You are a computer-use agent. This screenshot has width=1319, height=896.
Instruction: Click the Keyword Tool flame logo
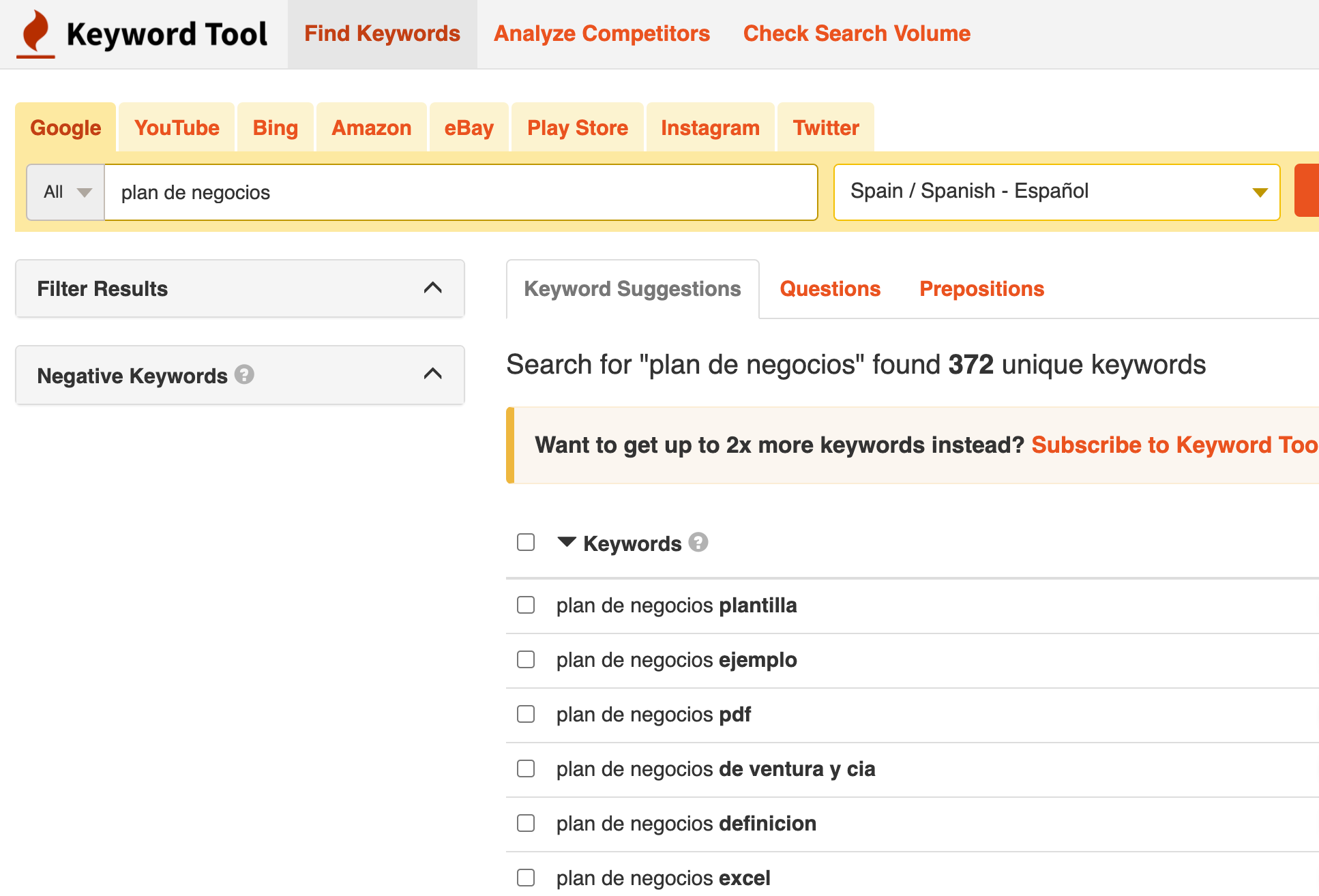coord(36,33)
